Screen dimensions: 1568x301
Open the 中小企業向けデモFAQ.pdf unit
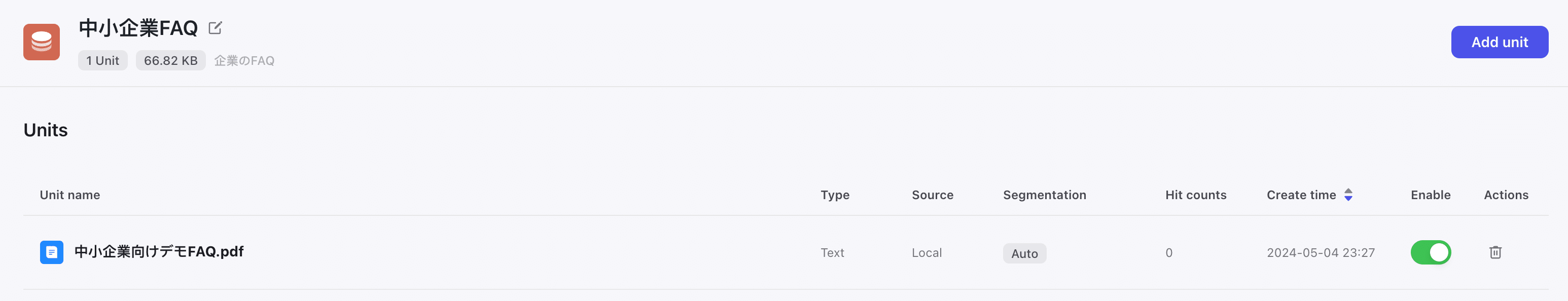click(159, 252)
